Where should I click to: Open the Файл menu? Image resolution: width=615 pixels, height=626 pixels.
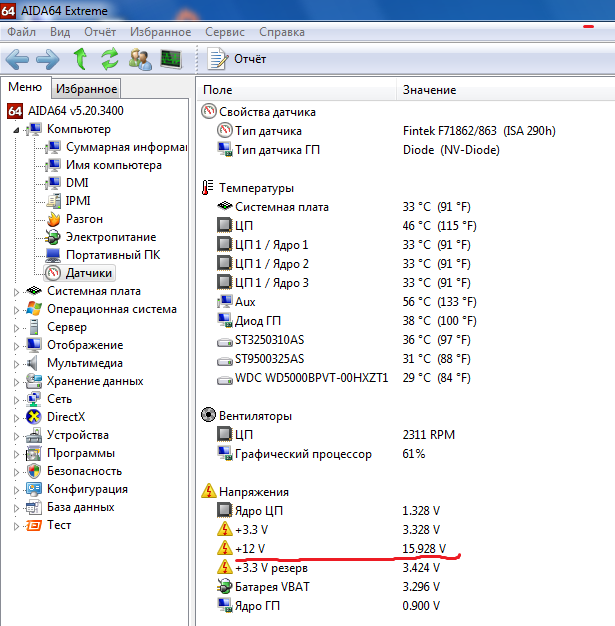pos(21,32)
